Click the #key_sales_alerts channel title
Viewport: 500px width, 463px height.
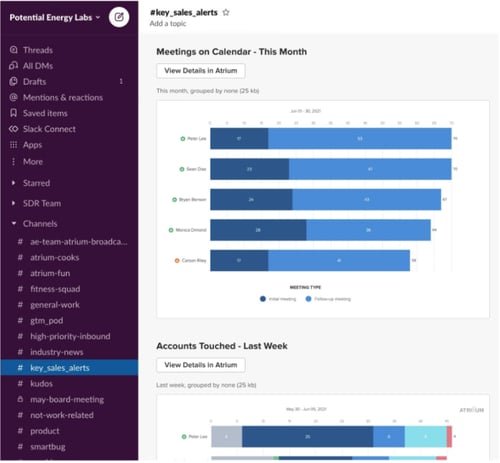pos(184,13)
